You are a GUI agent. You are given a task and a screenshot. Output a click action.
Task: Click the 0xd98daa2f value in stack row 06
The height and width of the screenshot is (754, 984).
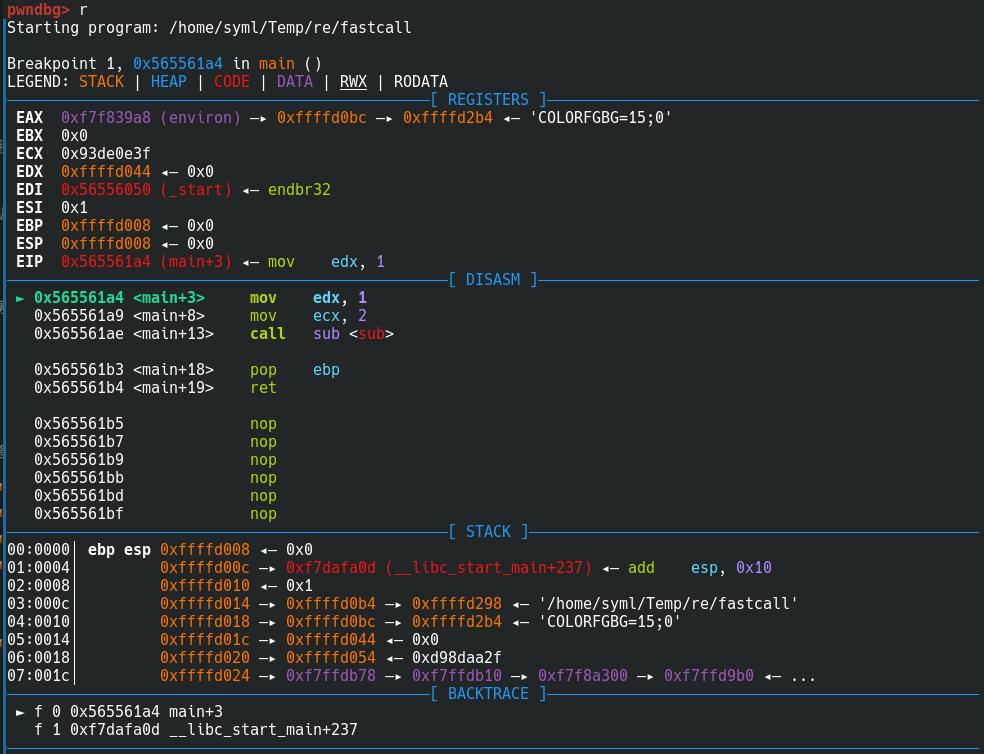[456, 658]
